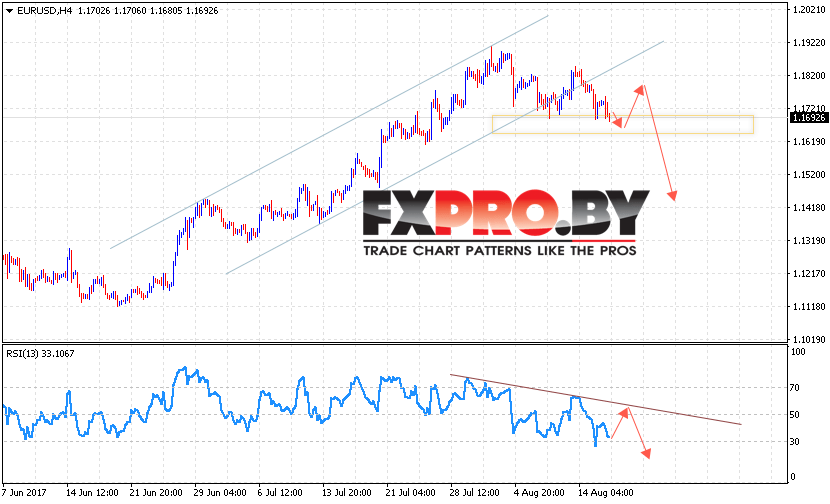This screenshot has height=504, width=830.
Task: Click the open value 1.17026 in chart header
Action: point(94,11)
